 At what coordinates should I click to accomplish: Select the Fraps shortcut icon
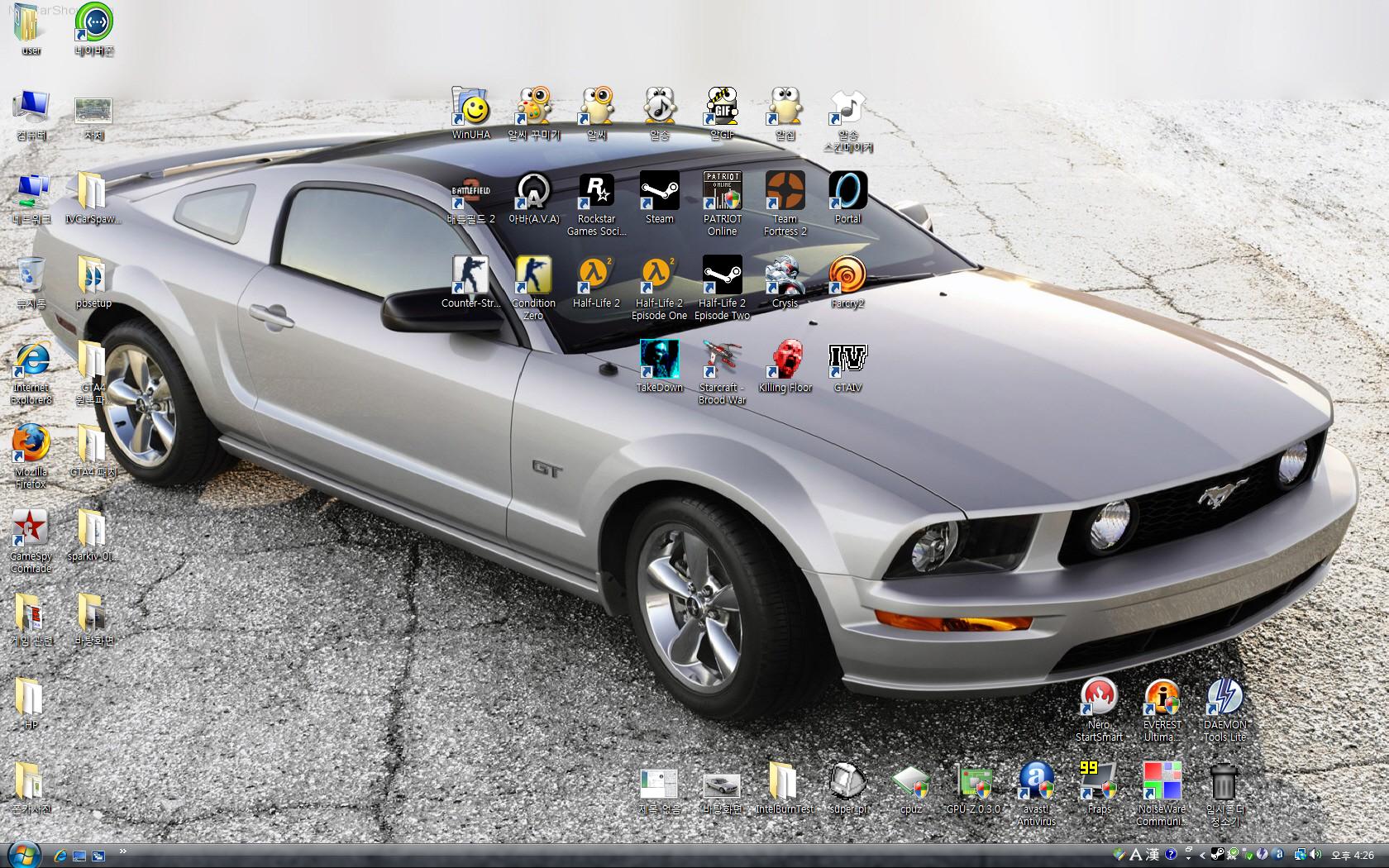[x=1099, y=782]
